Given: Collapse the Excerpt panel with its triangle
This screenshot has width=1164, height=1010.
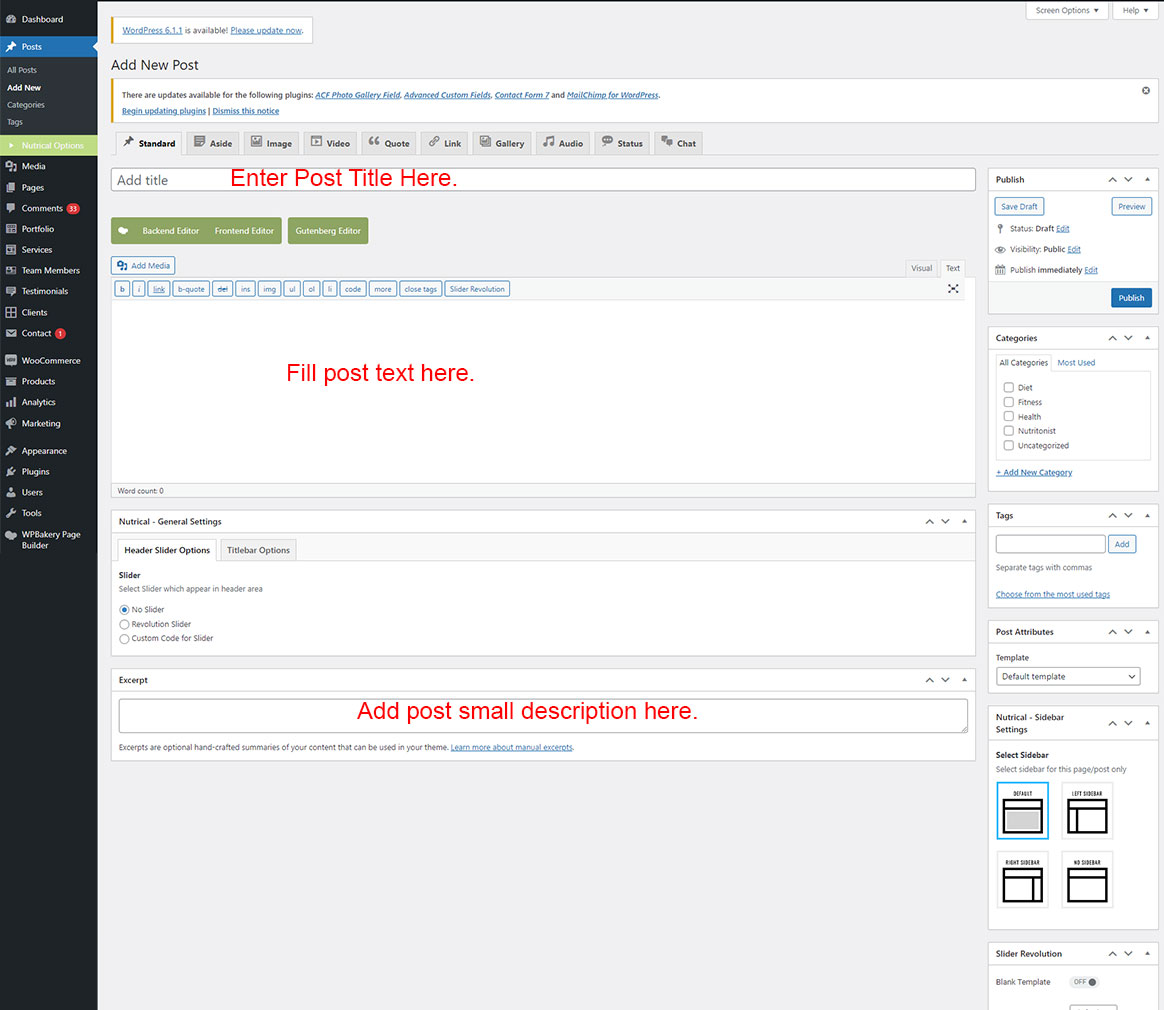Looking at the screenshot, I should [x=964, y=680].
